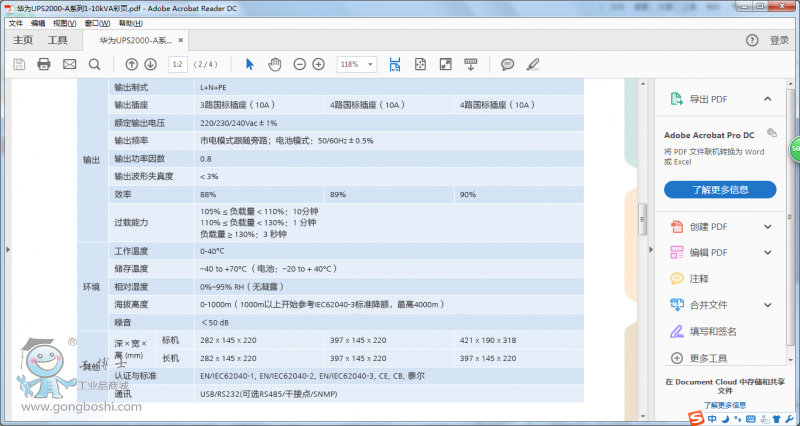This screenshot has width=800, height=426.
Task: Click the Edit PDF icon
Action: 677,253
